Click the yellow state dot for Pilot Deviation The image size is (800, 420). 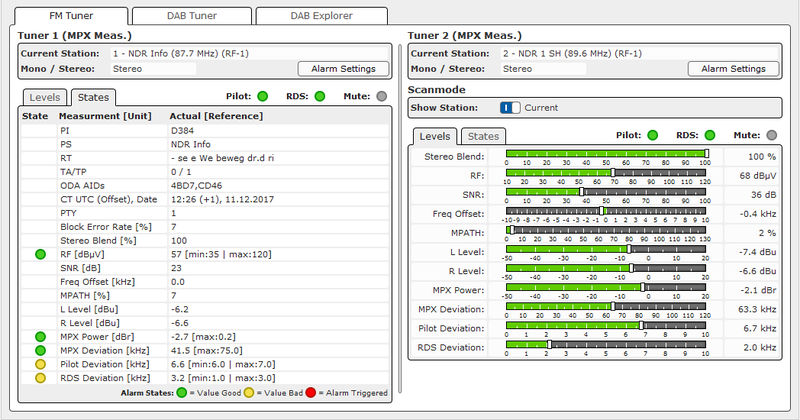(40, 364)
